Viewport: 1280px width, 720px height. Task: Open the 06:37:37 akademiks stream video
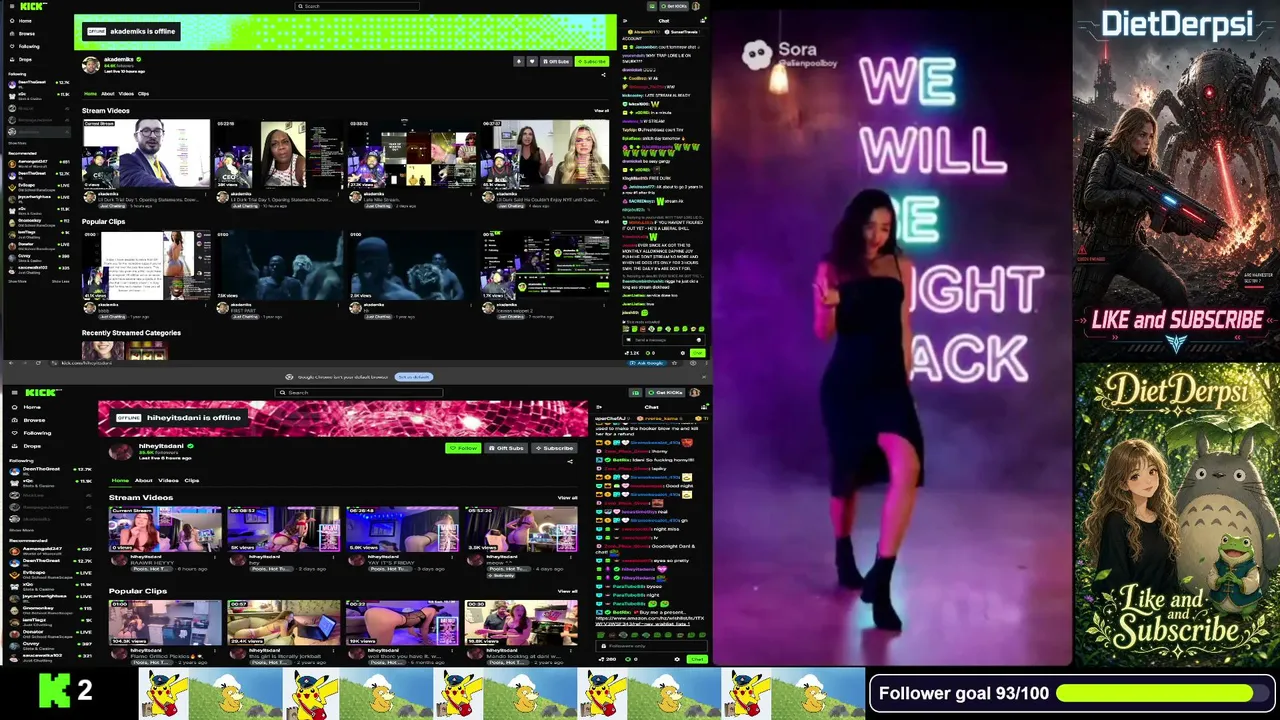click(x=545, y=153)
